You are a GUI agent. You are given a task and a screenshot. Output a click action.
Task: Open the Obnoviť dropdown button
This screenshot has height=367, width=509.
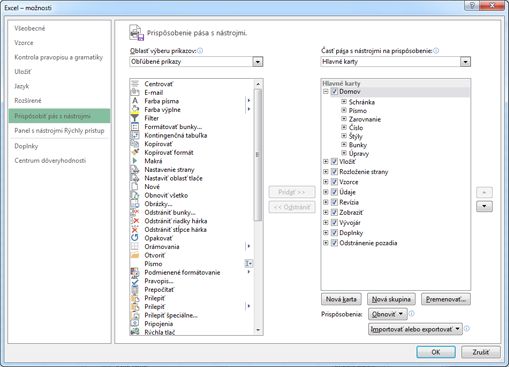388,314
